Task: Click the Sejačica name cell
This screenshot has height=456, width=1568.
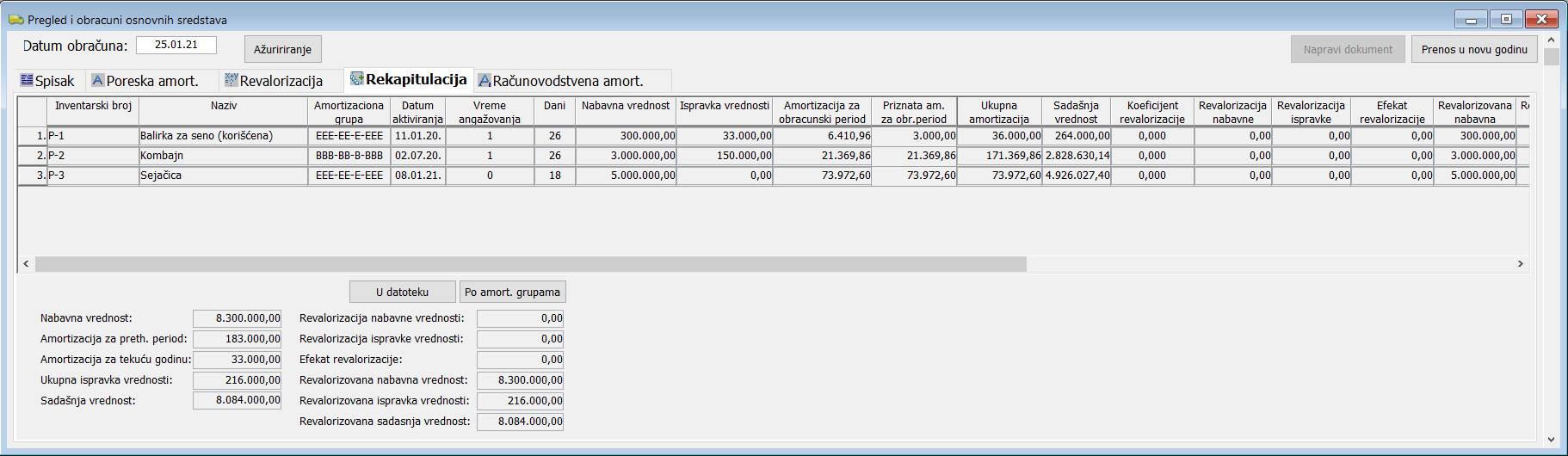Action: pyautogui.click(x=224, y=176)
